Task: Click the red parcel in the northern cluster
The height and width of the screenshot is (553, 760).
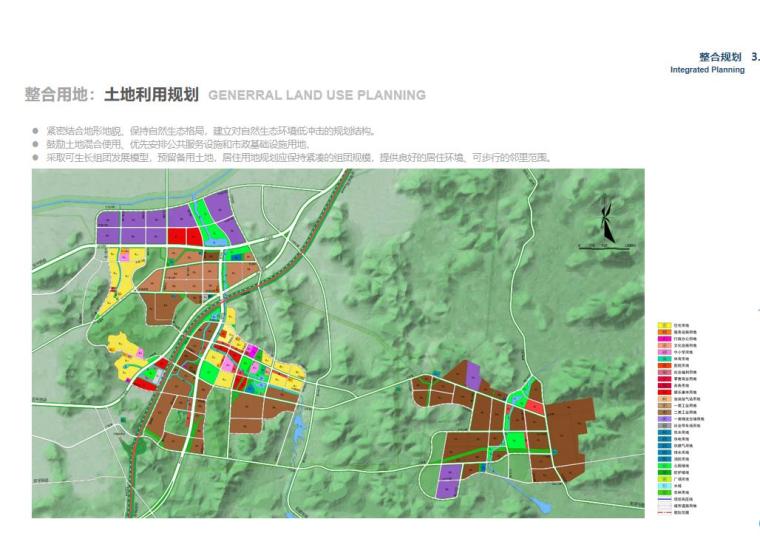Action: [x=178, y=236]
